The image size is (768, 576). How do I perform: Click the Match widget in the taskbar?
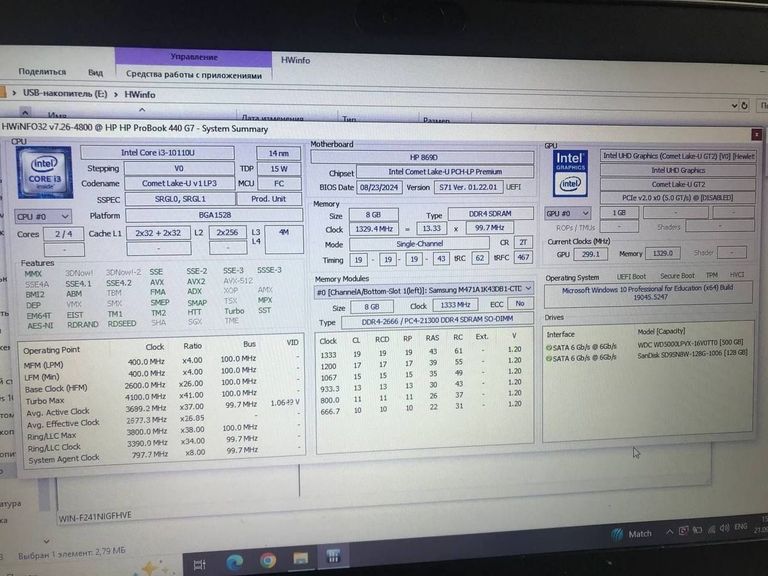point(632,534)
